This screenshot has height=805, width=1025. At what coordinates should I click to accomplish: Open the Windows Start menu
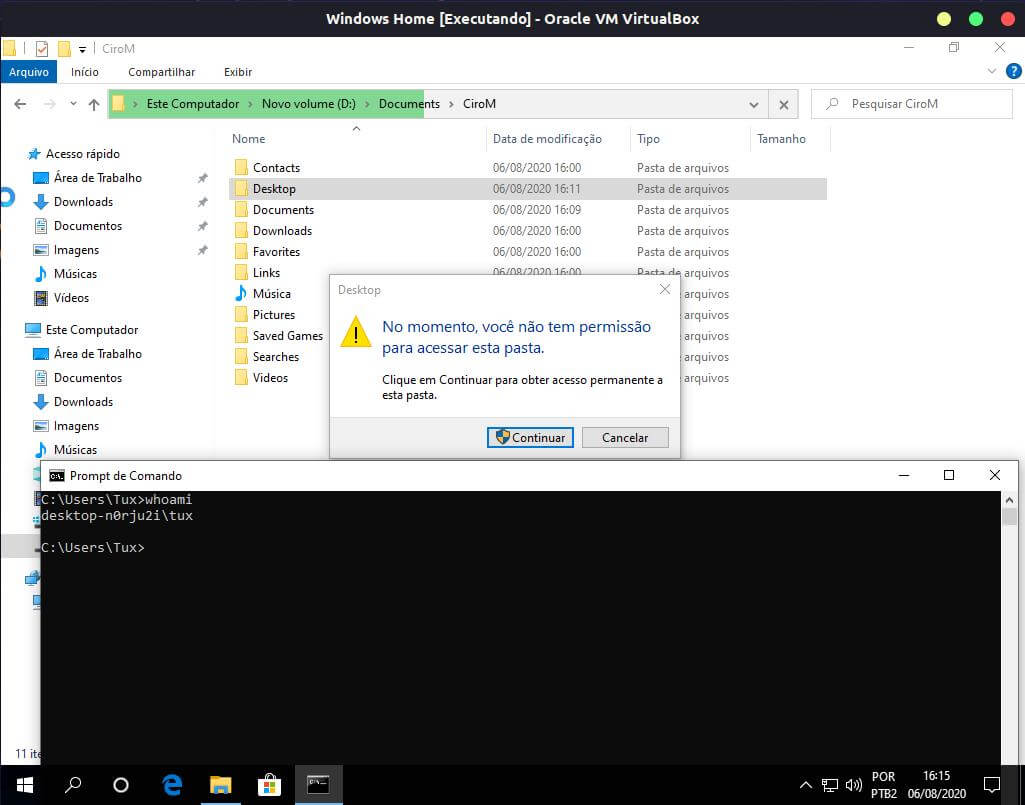click(x=24, y=785)
